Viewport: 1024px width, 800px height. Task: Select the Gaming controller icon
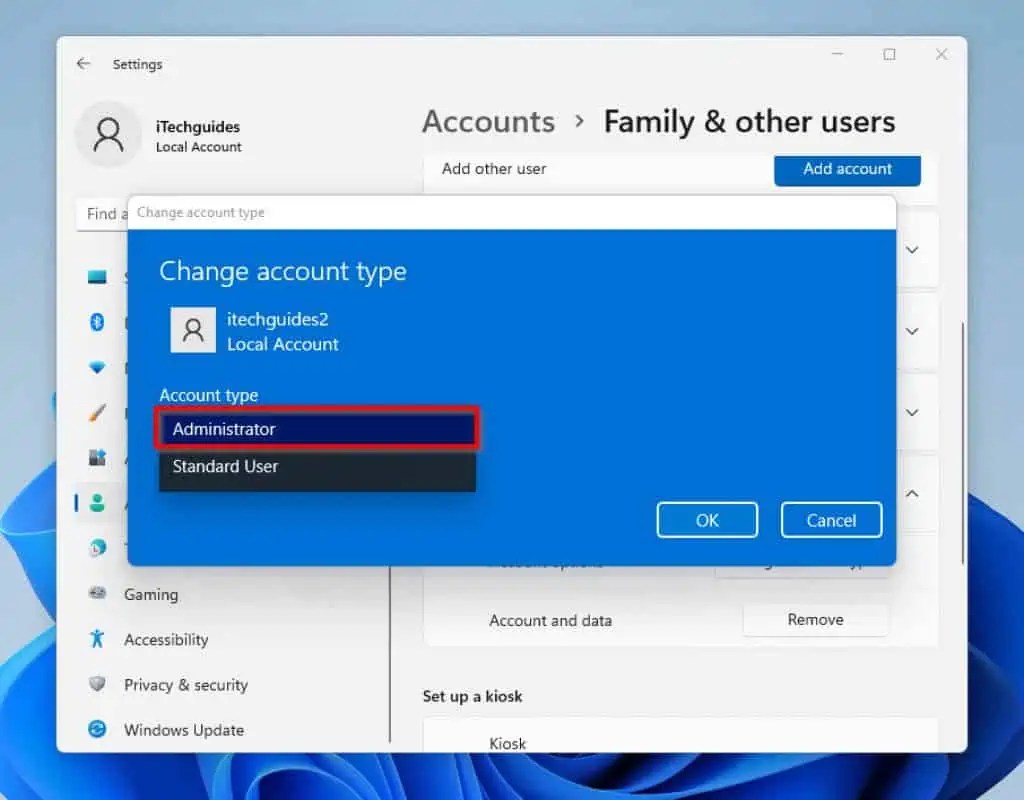tap(97, 594)
